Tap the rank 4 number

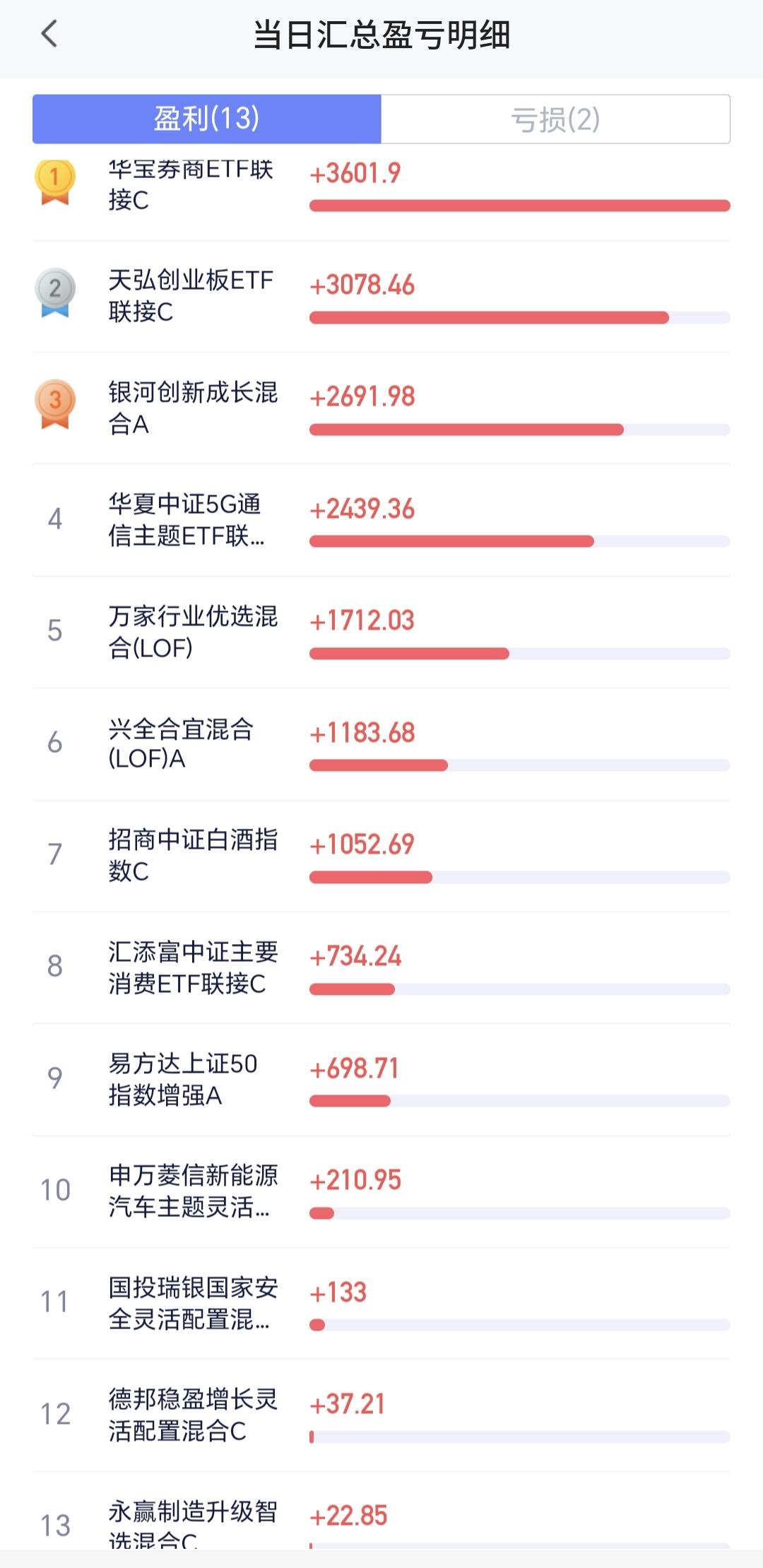tap(55, 519)
